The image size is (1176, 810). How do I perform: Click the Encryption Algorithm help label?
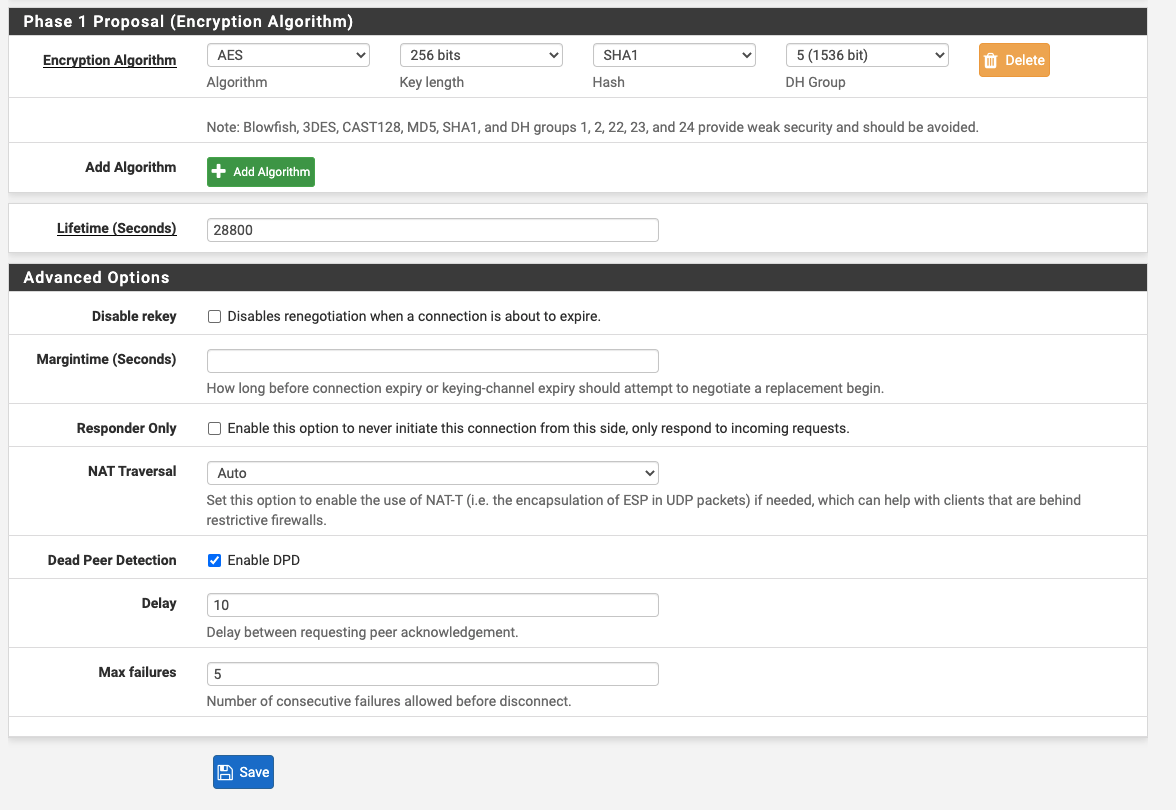[x=110, y=60]
